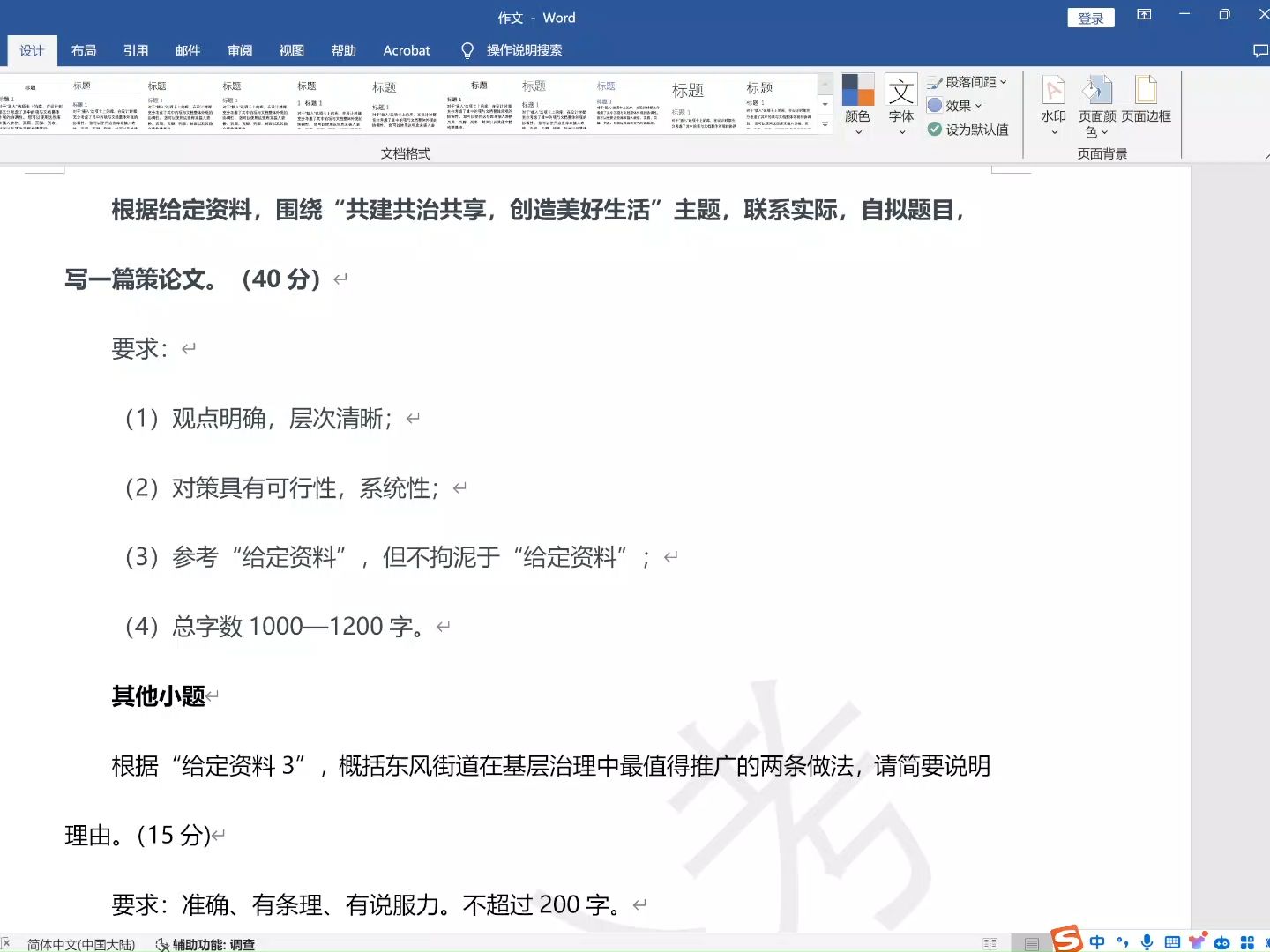Open the Acrobat ribbon tab

(x=407, y=50)
